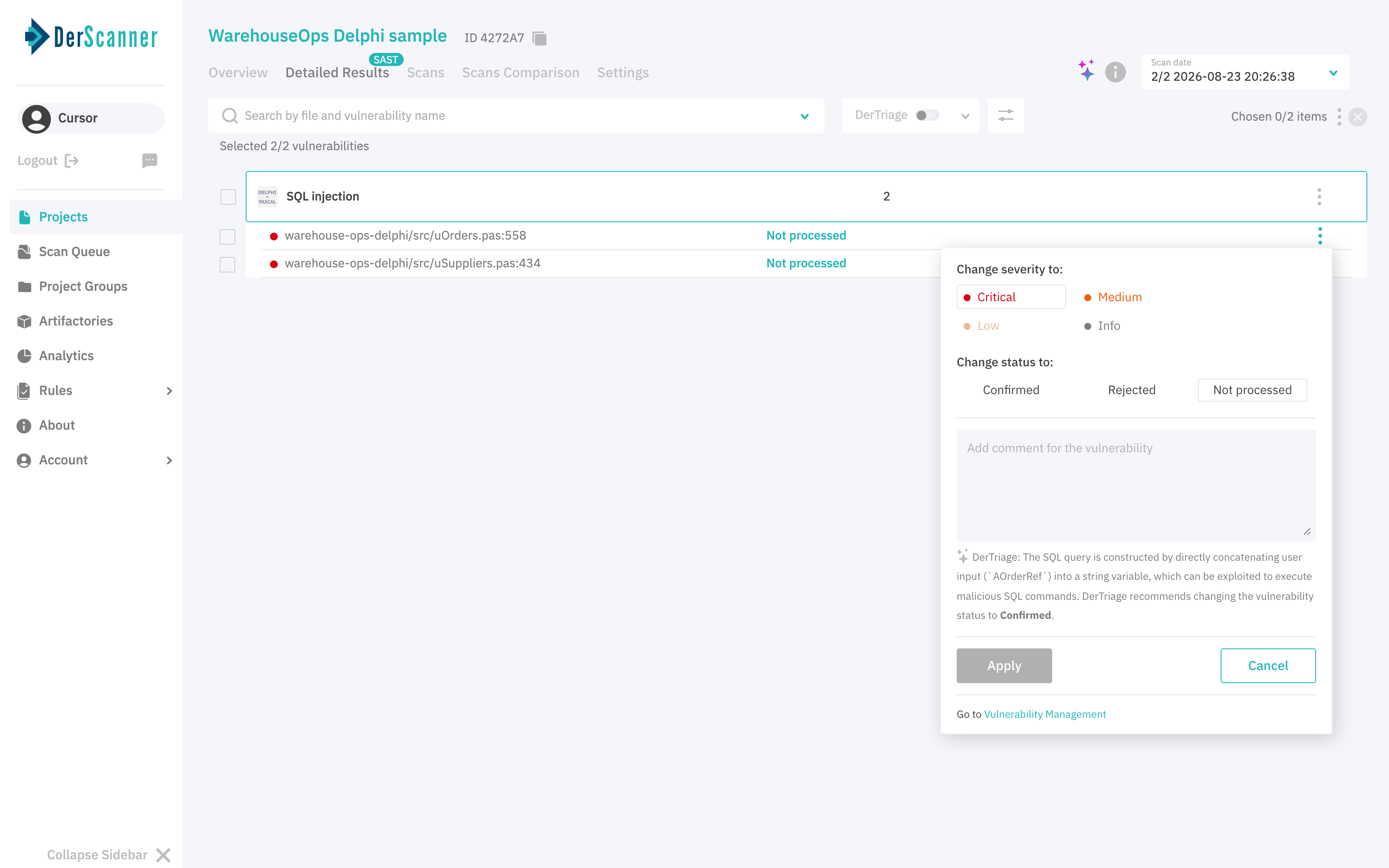The height and width of the screenshot is (868, 1389).
Task: Set status to Confirmed
Action: [1011, 390]
